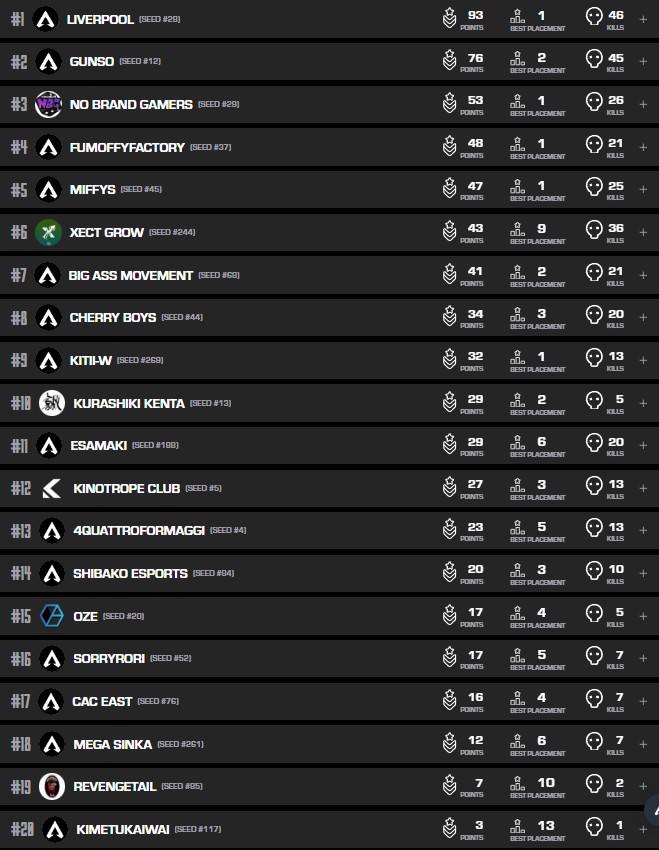The width and height of the screenshot is (659, 850).
Task: Expand the Liverpool row details
Action: pos(643,19)
